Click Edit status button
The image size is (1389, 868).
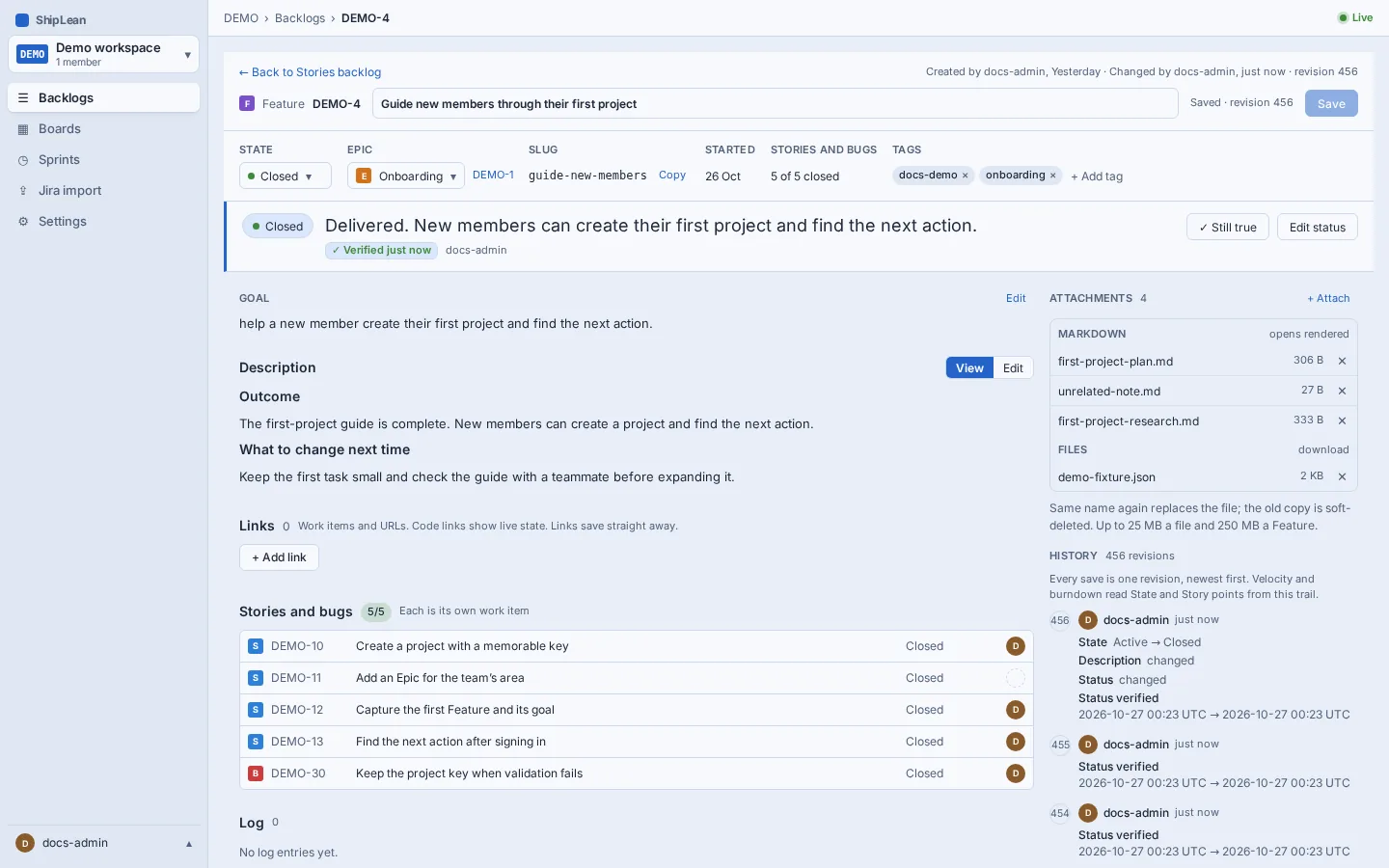[1318, 227]
